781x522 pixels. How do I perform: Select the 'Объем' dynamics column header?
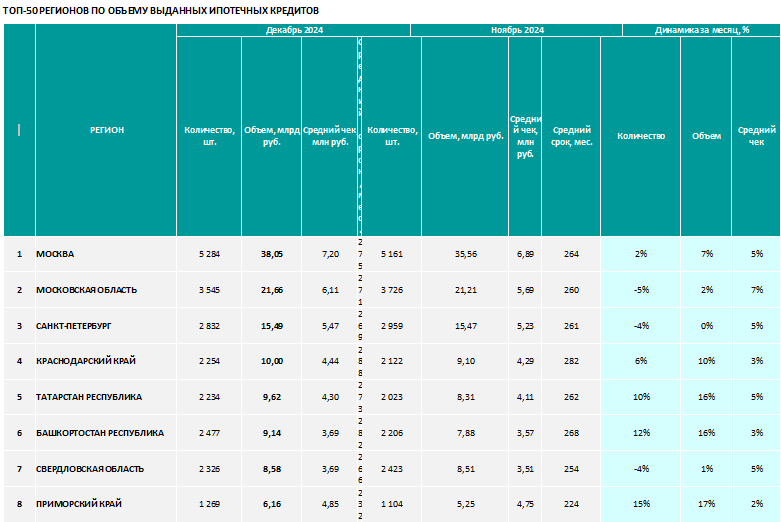click(x=706, y=136)
